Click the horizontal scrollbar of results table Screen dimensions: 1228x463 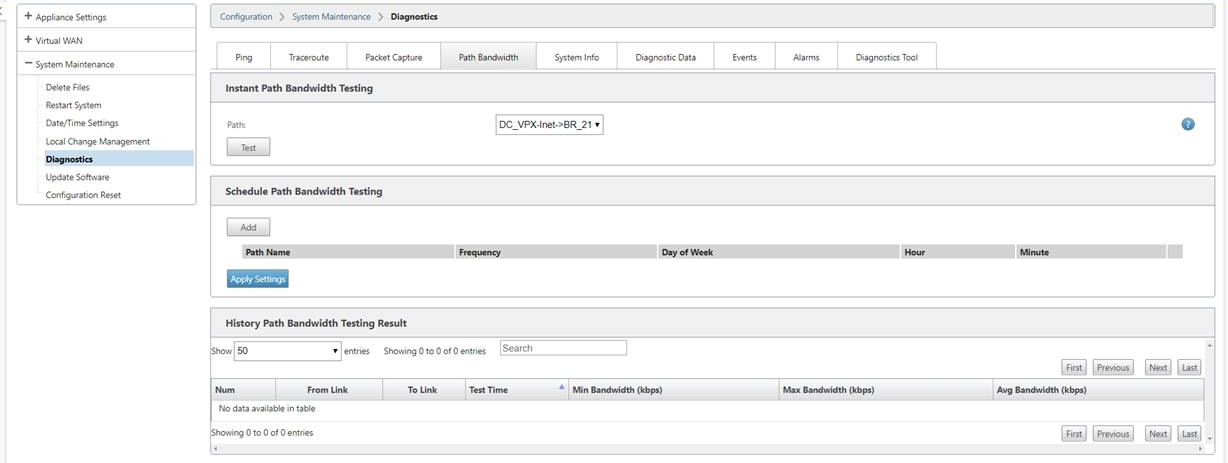pyautogui.click(x=707, y=449)
